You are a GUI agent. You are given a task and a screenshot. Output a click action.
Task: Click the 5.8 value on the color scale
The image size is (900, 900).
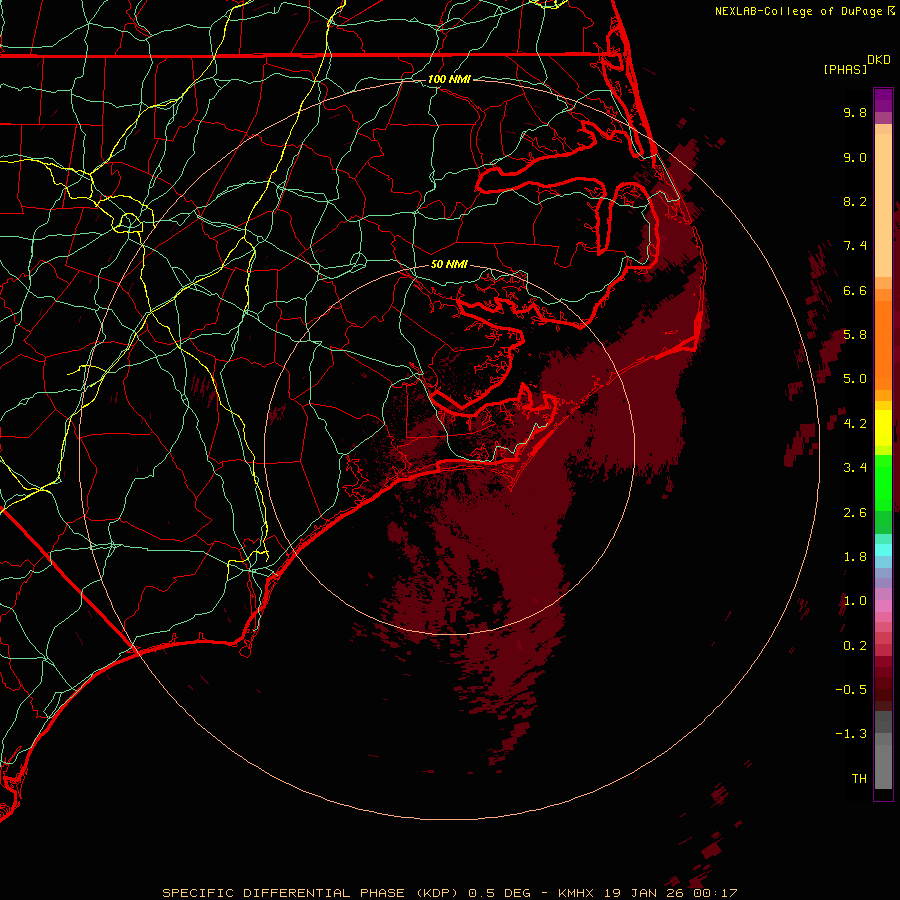(x=855, y=335)
